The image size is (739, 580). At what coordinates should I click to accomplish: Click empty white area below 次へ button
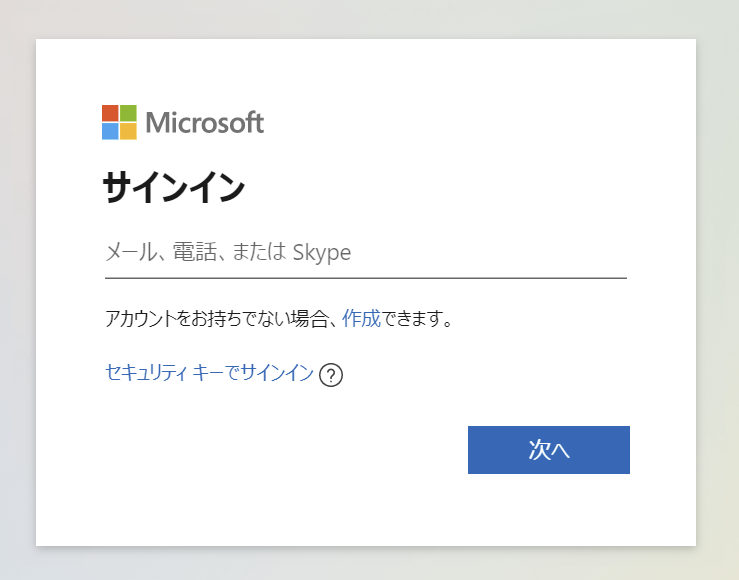click(x=548, y=512)
